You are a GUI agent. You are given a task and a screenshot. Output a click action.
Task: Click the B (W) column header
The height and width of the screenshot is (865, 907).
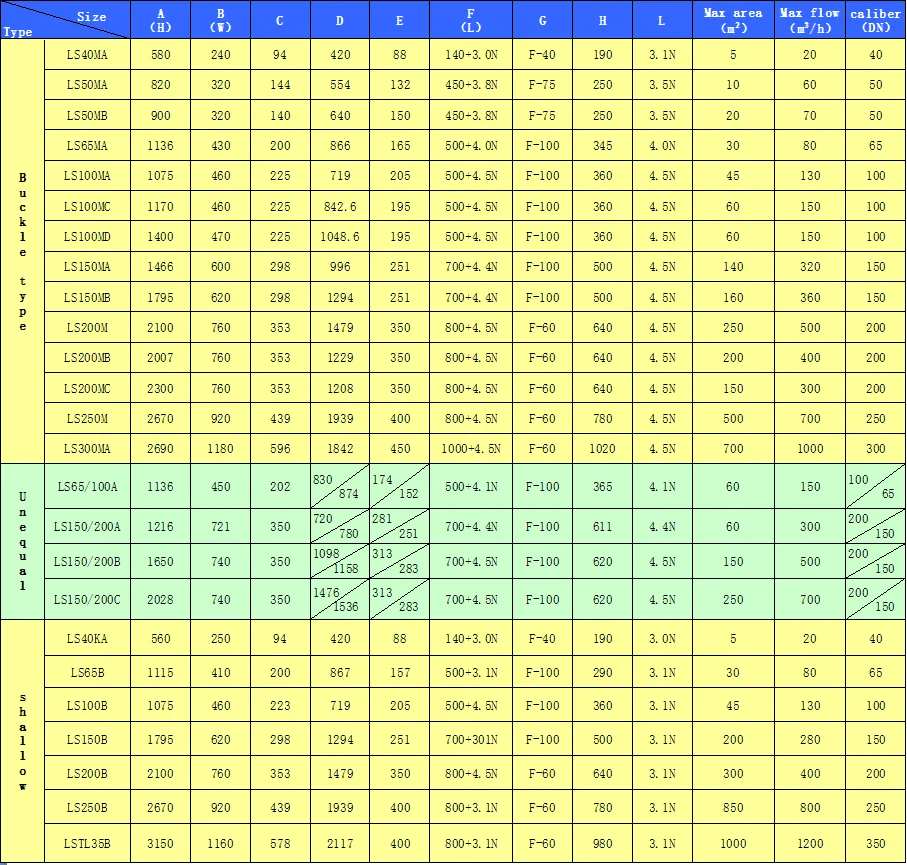click(x=220, y=20)
